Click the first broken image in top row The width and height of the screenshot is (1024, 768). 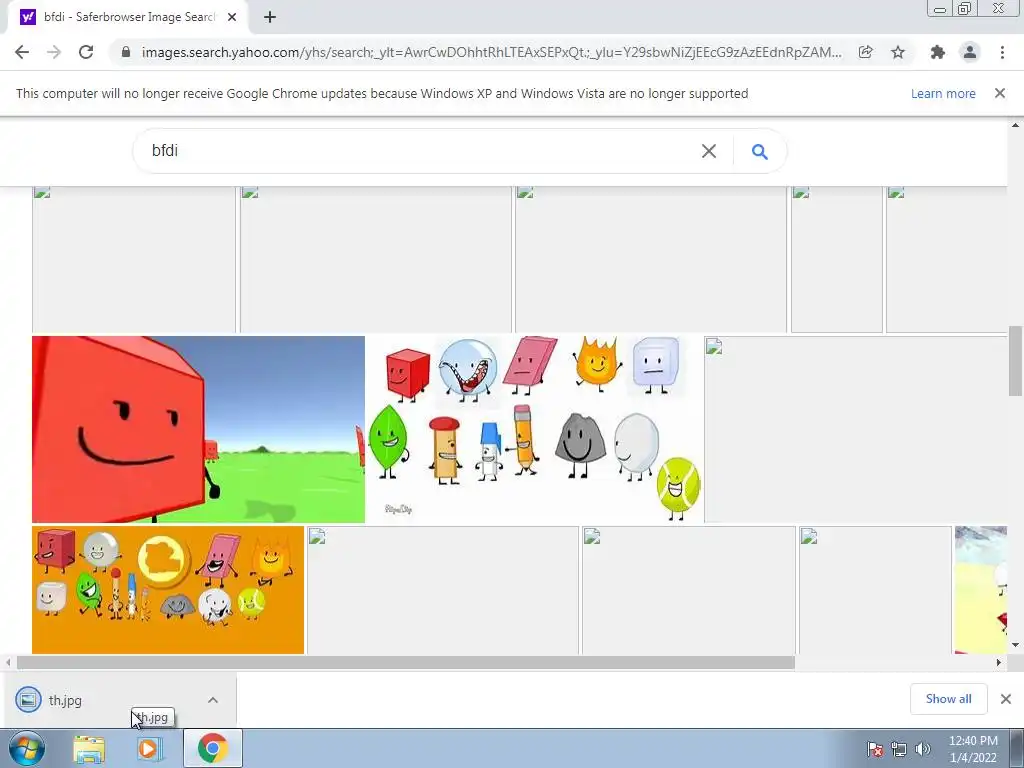[134, 259]
